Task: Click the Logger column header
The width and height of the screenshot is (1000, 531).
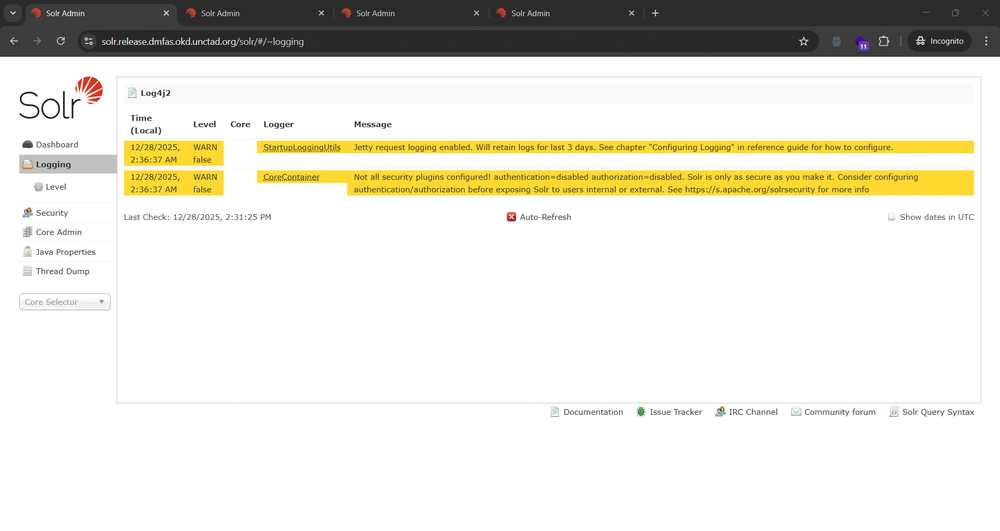Action: 279,124
